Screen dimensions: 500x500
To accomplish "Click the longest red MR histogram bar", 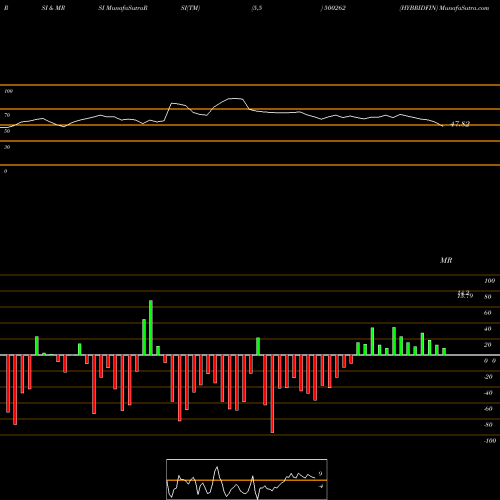I will pyautogui.click(x=272, y=394).
